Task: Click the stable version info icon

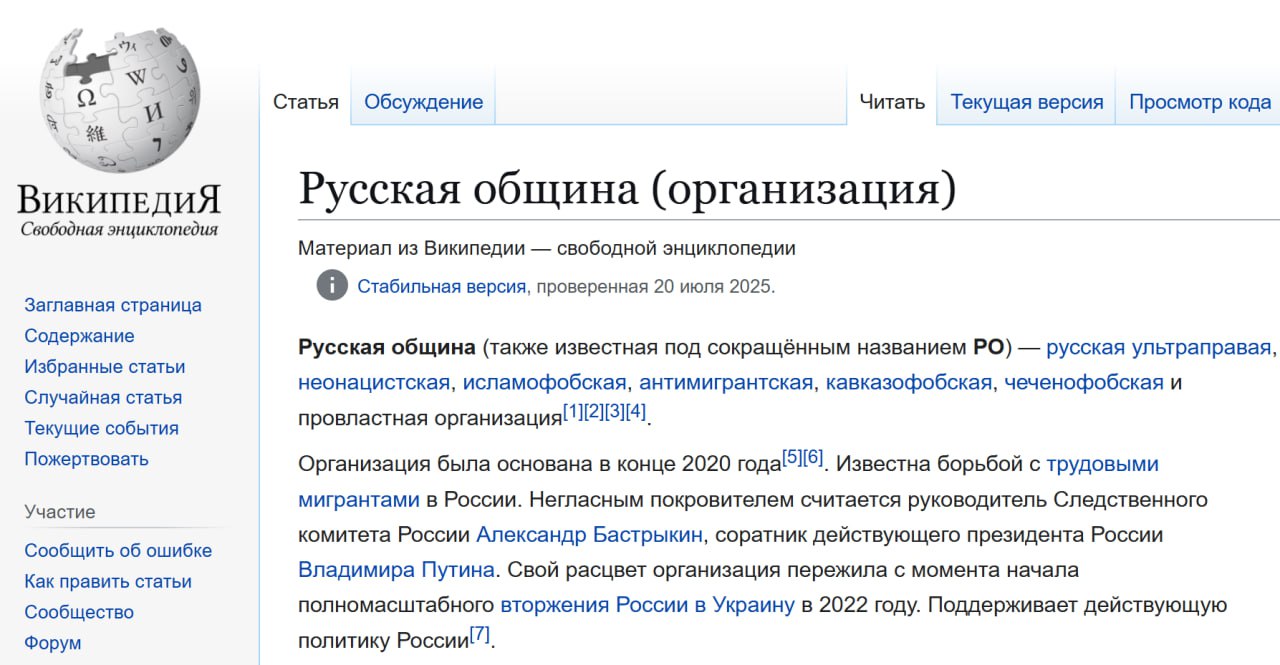Action: pos(332,286)
